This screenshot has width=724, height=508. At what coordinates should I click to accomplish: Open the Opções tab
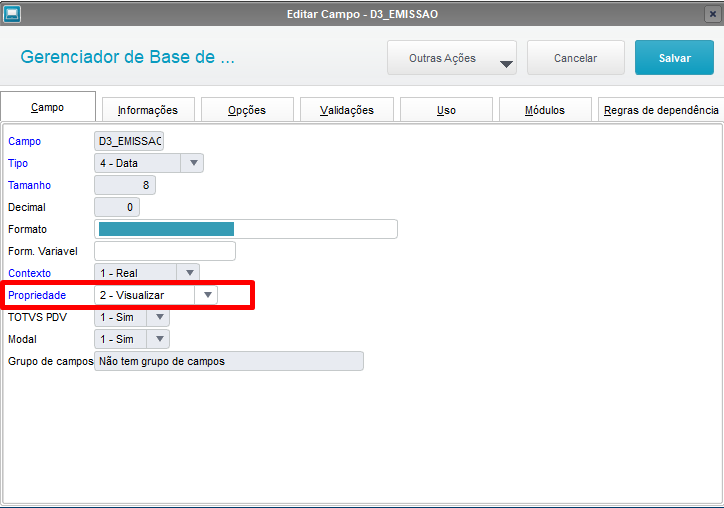tap(247, 110)
